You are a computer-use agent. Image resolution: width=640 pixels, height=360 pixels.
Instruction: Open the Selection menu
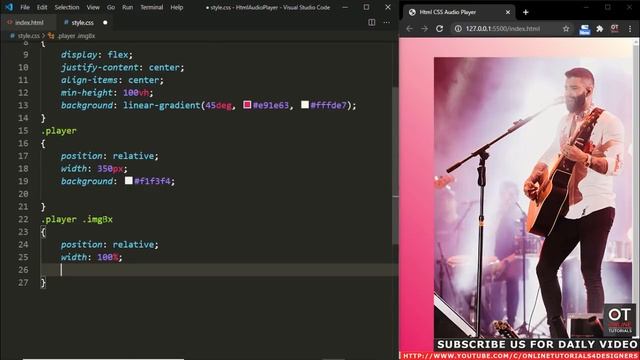(x=67, y=7)
